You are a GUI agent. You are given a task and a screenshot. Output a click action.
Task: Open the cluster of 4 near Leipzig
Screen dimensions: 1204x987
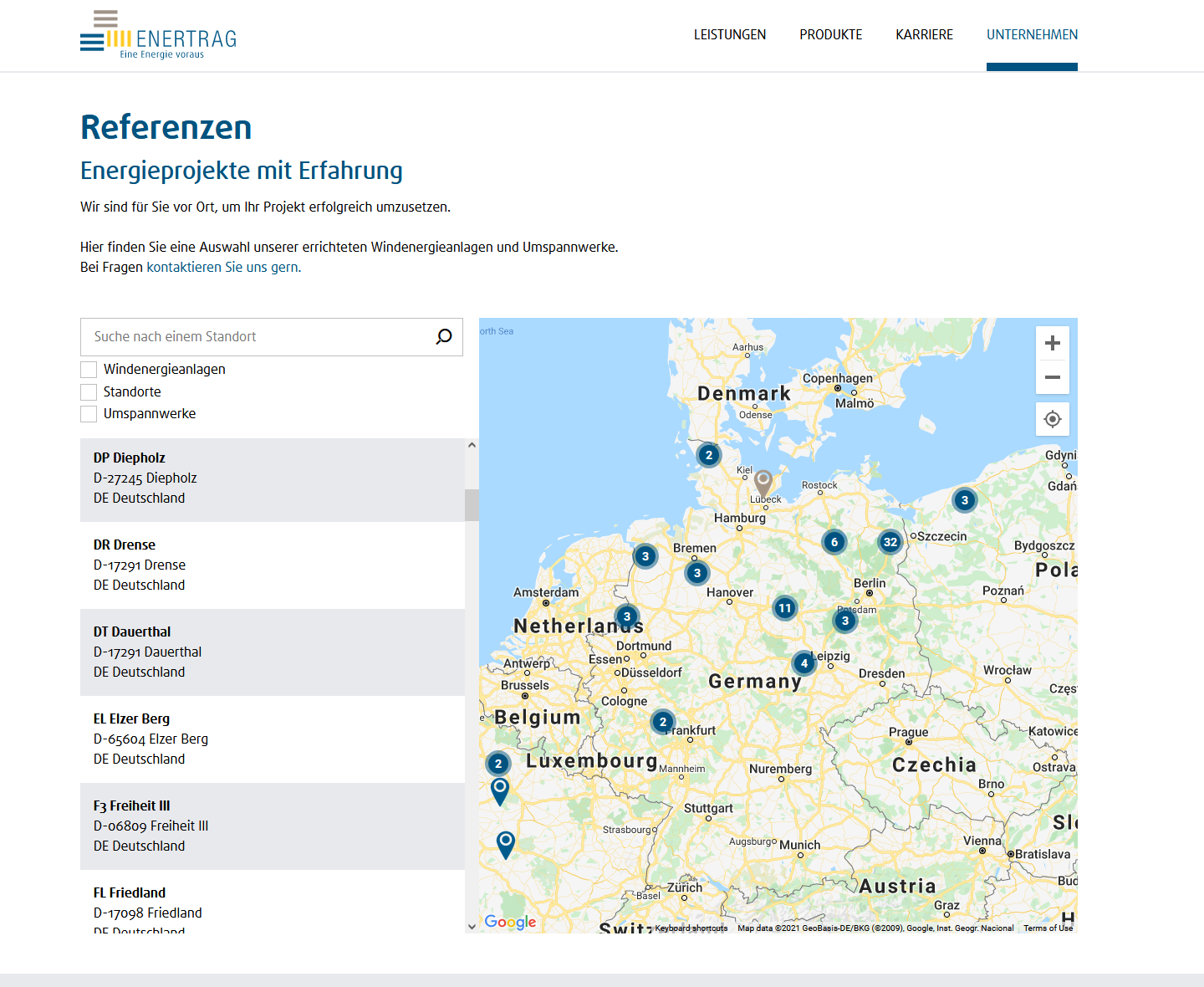(x=804, y=663)
